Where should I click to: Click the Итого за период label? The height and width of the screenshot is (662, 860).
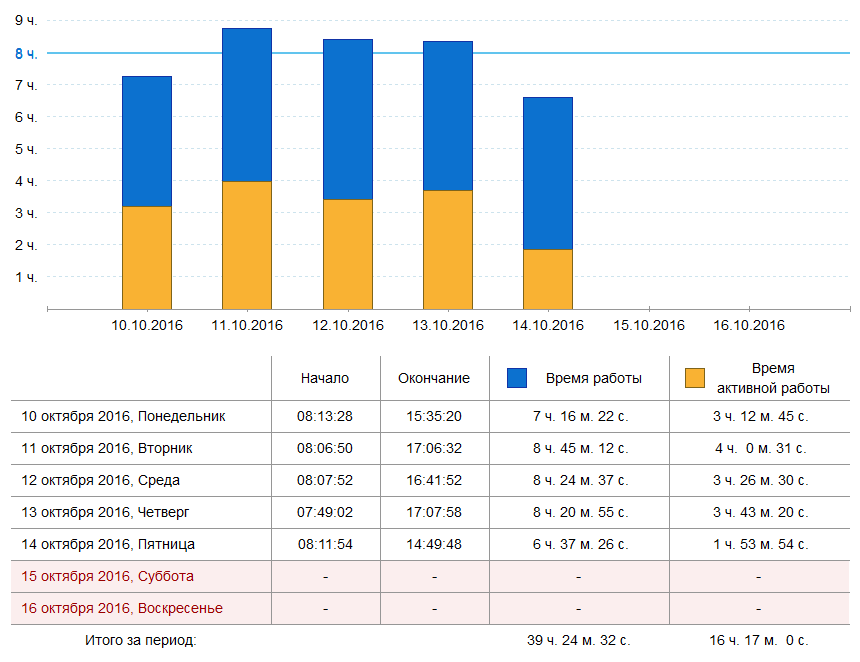(140, 640)
